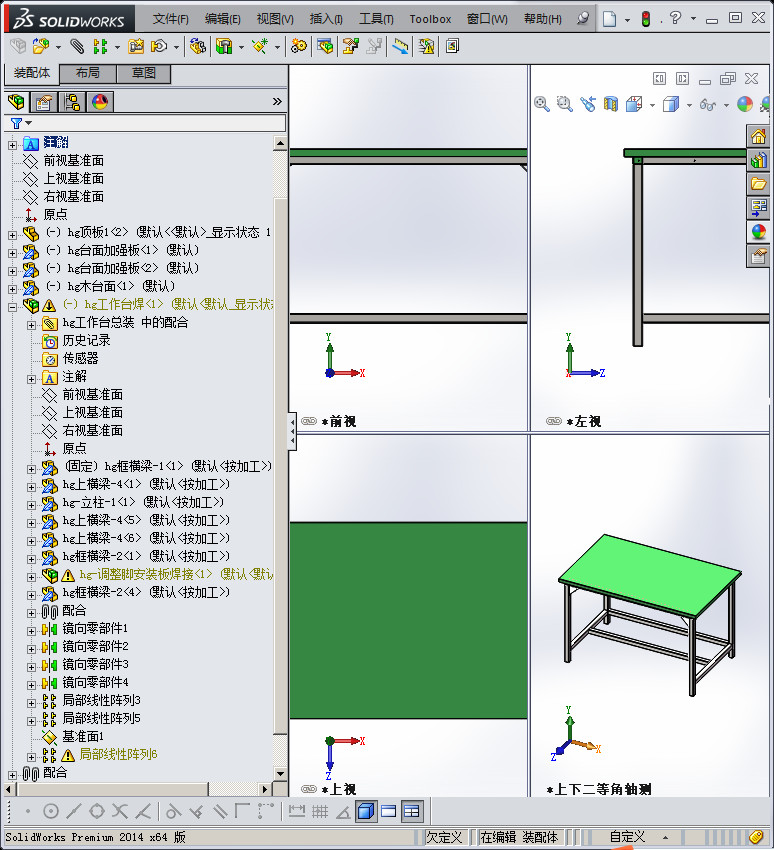Open the ConfigurationManager panel tab
The width and height of the screenshot is (774, 850).
(72, 102)
